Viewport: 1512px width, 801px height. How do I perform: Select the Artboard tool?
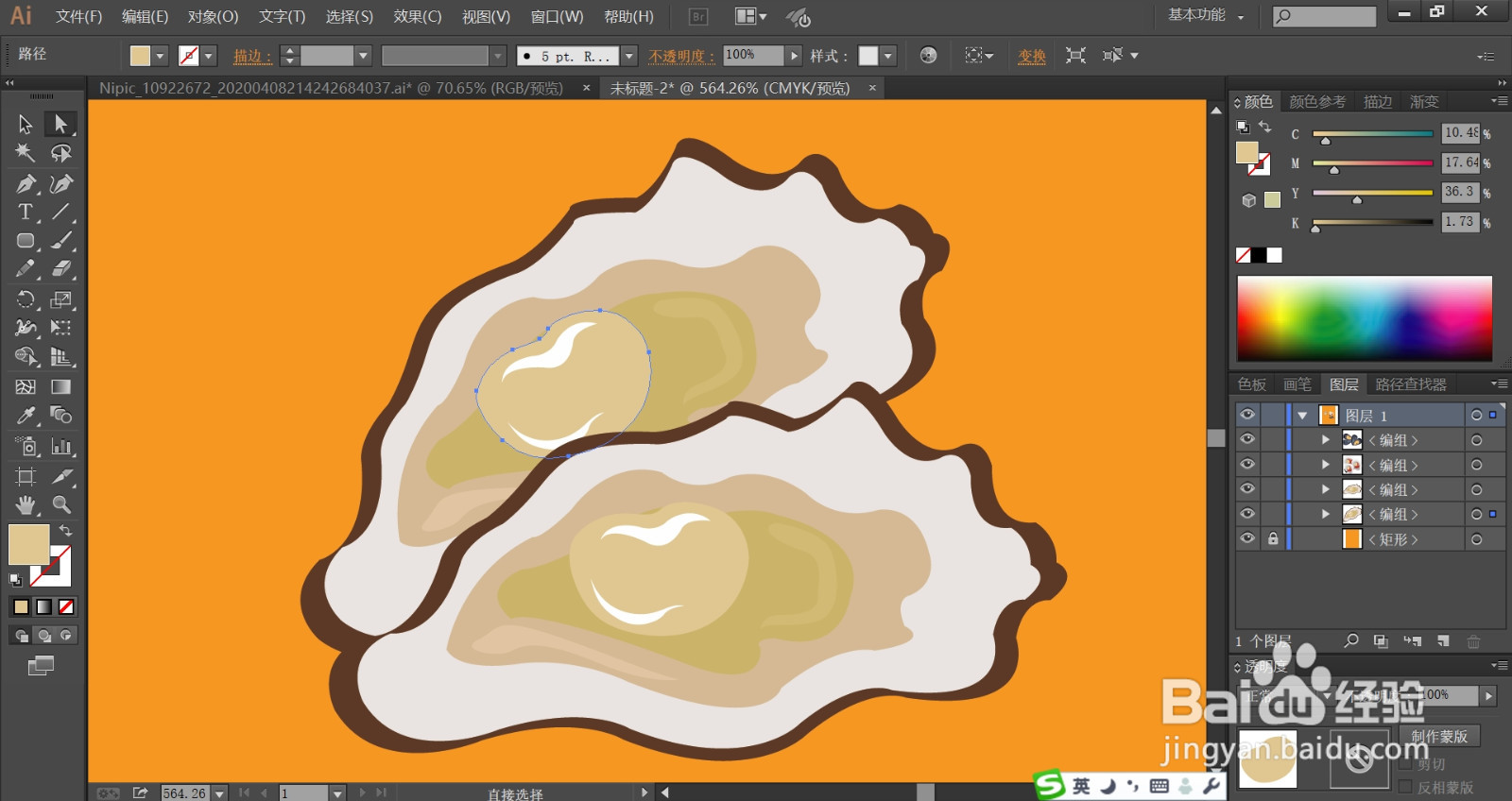(26, 476)
